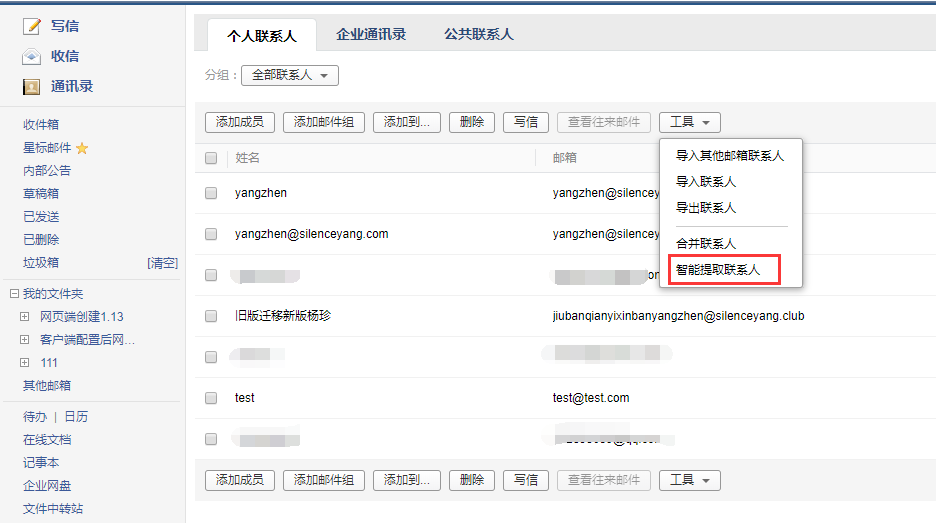Image resolution: width=936 pixels, height=523 pixels.
Task: Switch to the 企业通讯录 tab
Action: (371, 35)
